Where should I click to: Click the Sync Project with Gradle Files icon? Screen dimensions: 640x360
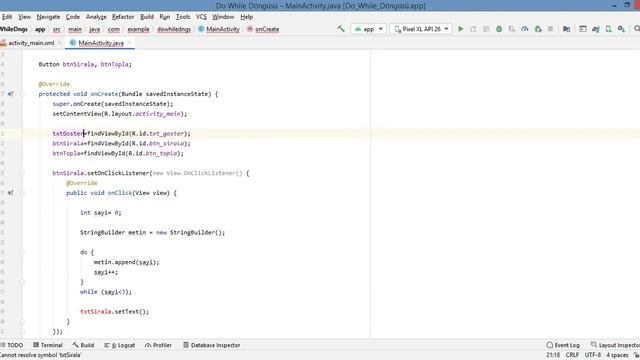[596, 29]
